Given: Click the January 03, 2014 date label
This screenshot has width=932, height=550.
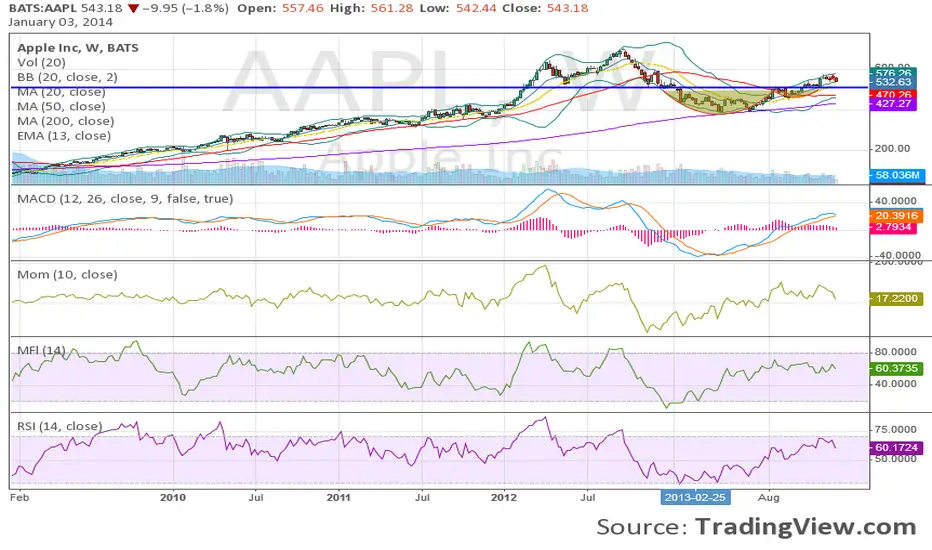Looking at the screenshot, I should [x=60, y=22].
